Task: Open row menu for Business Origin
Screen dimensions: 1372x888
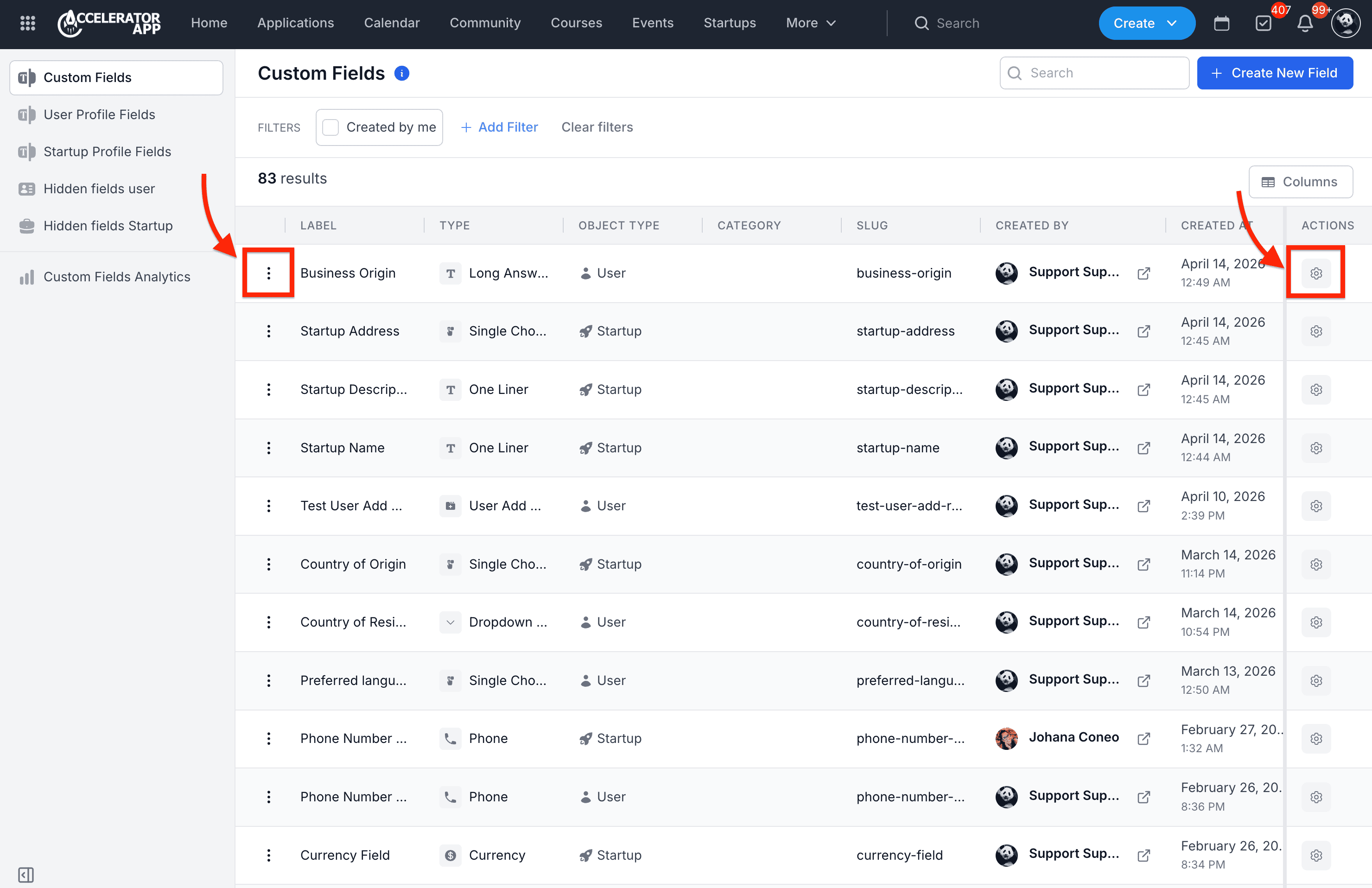Action: (269, 273)
